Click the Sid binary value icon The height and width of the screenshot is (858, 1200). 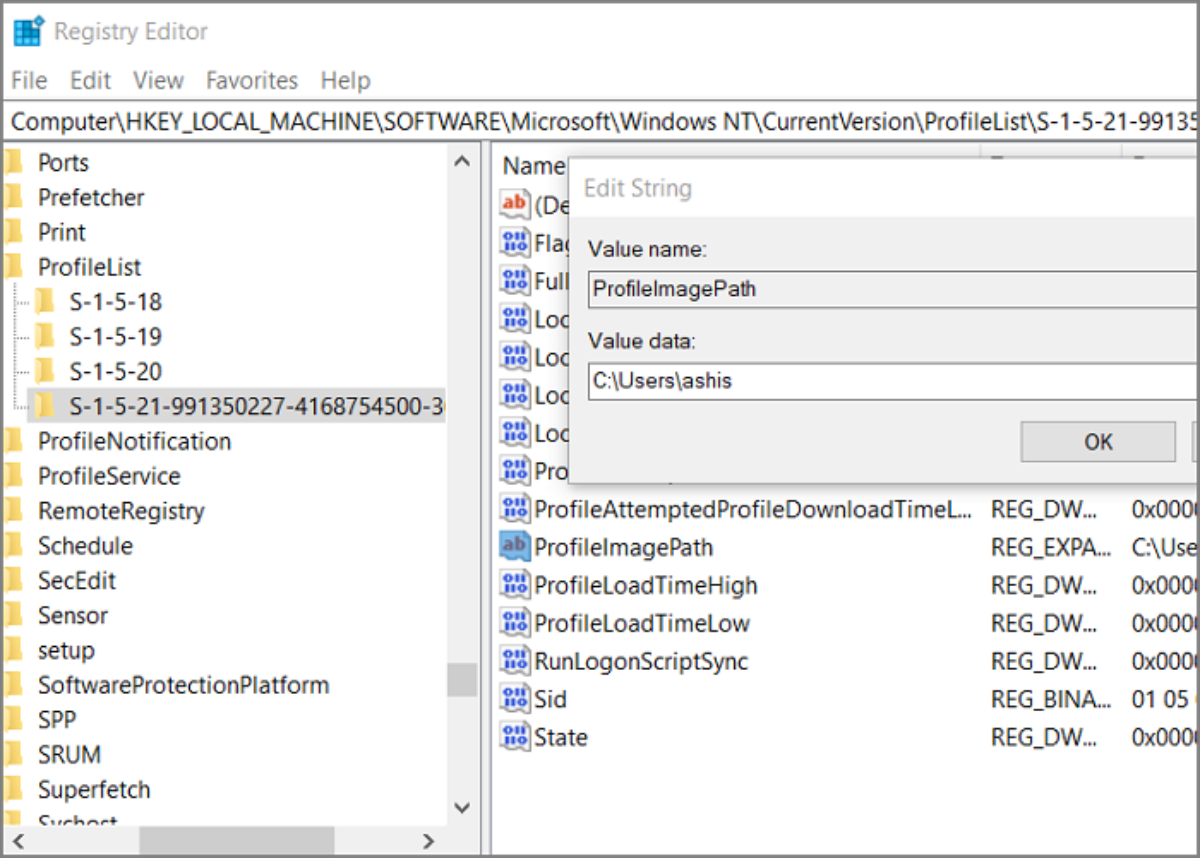coord(514,699)
